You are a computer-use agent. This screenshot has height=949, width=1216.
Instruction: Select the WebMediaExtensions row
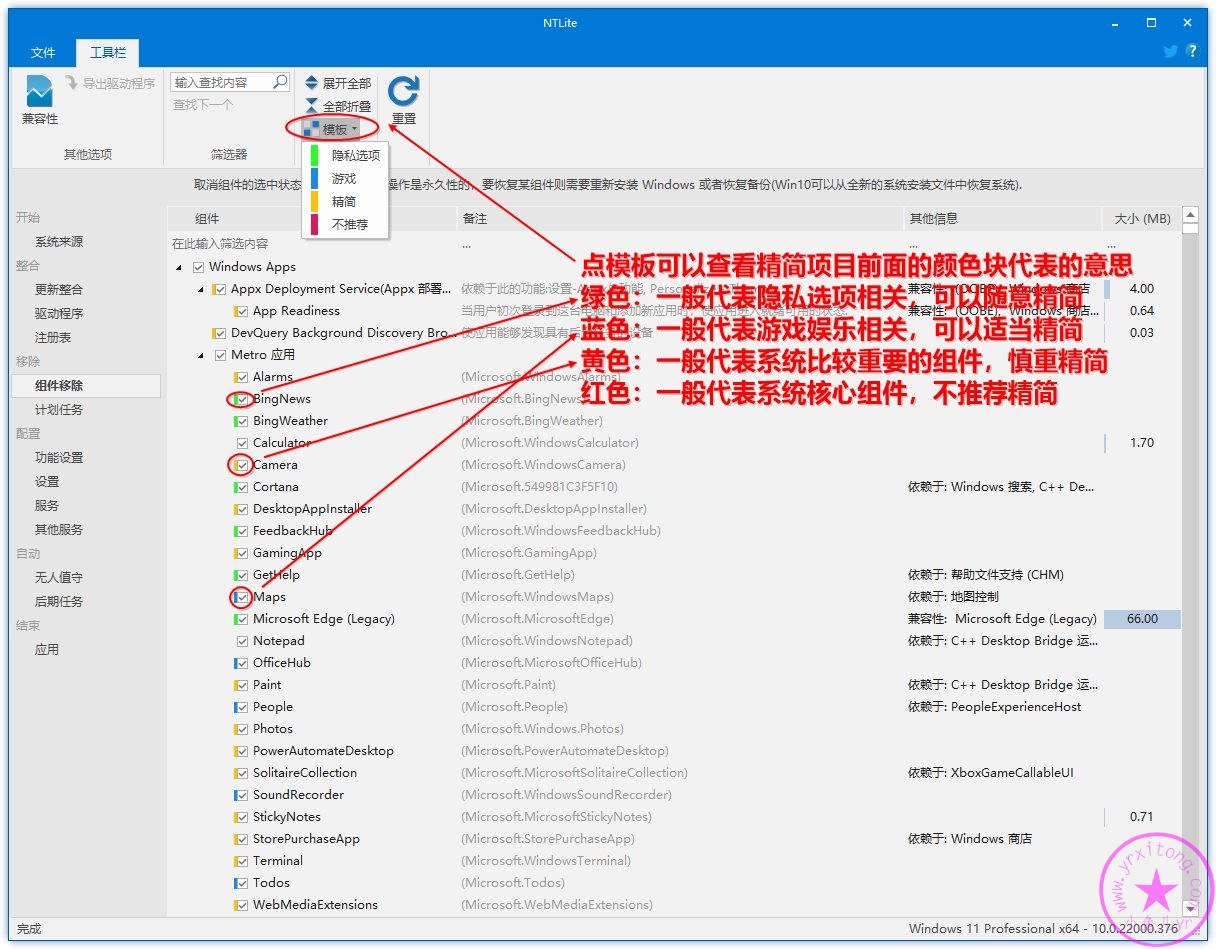point(675,905)
